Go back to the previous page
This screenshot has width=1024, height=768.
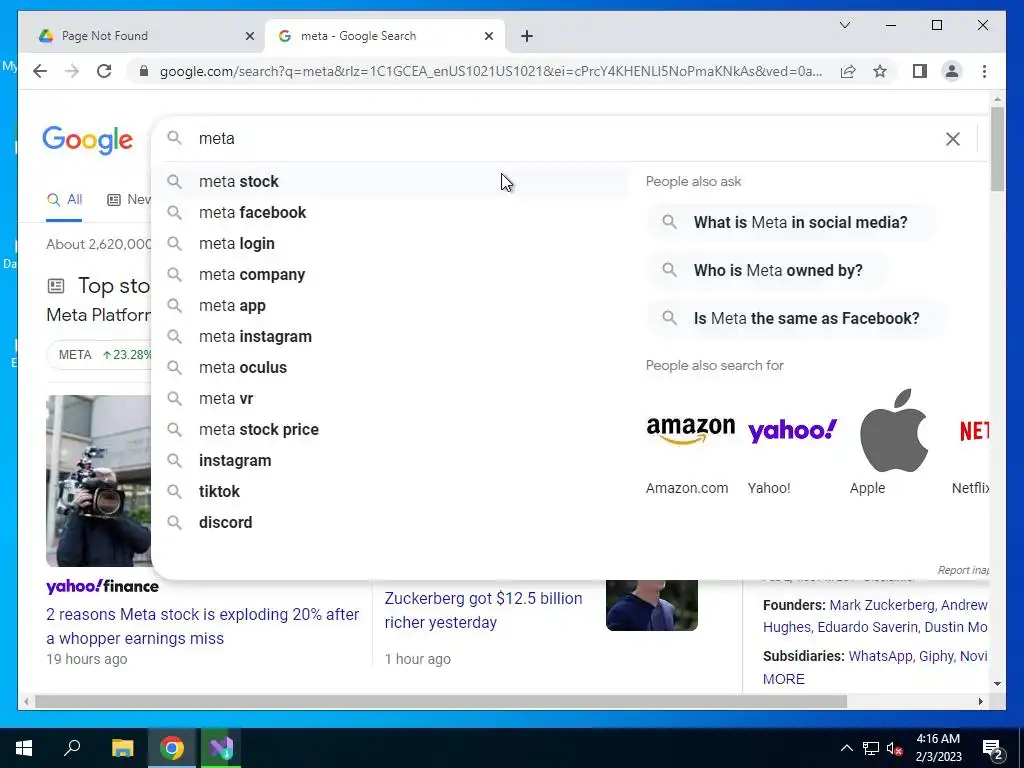(40, 71)
